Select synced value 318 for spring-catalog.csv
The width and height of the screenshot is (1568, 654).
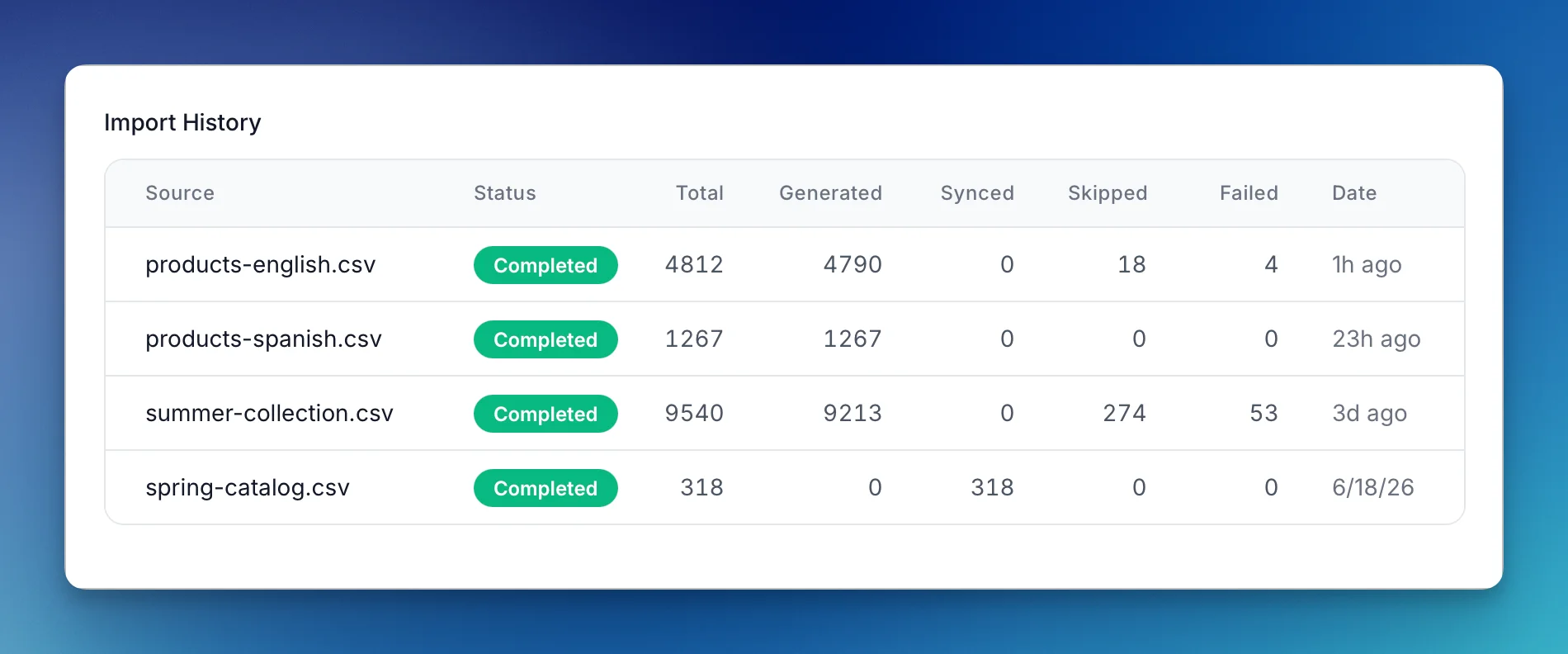(x=992, y=487)
